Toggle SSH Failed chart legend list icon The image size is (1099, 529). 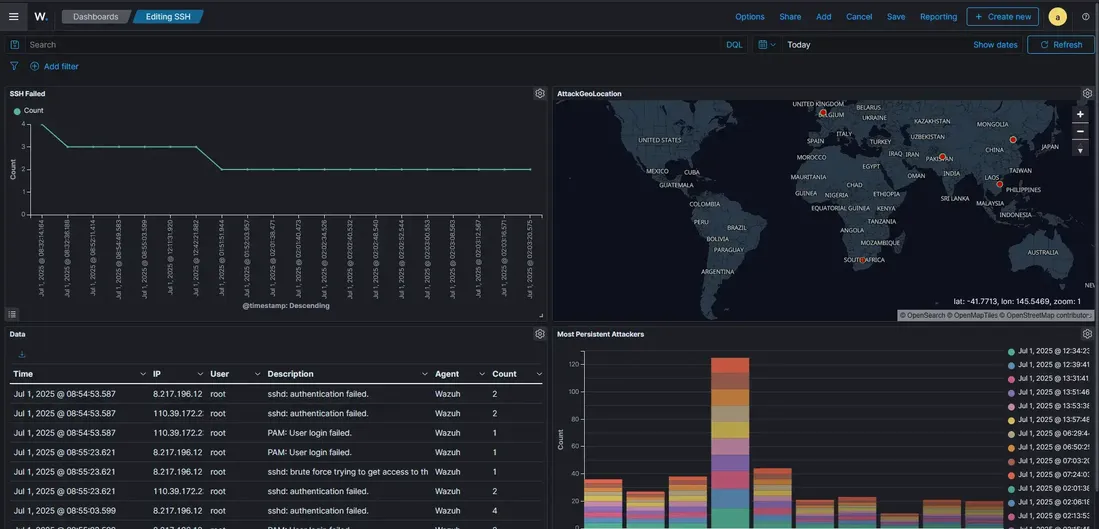click(12, 314)
